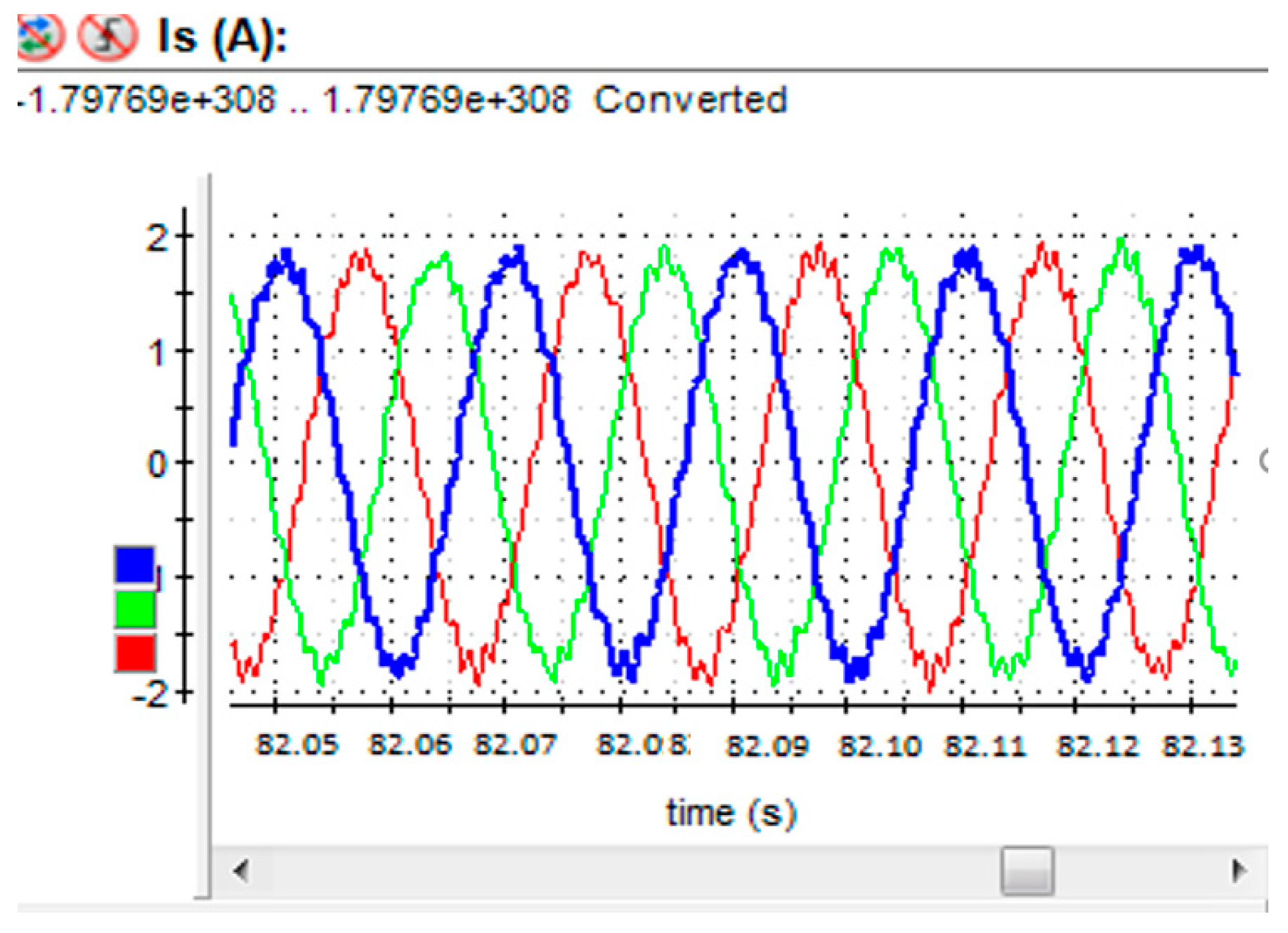Click the y-axis value 0 label
Image resolution: width=1288 pixels, height=933 pixels.
point(157,464)
